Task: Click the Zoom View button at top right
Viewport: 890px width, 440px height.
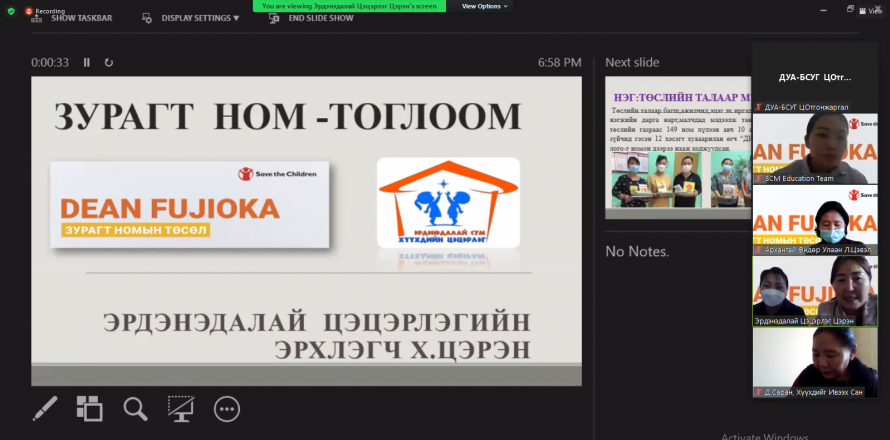Action: [873, 11]
